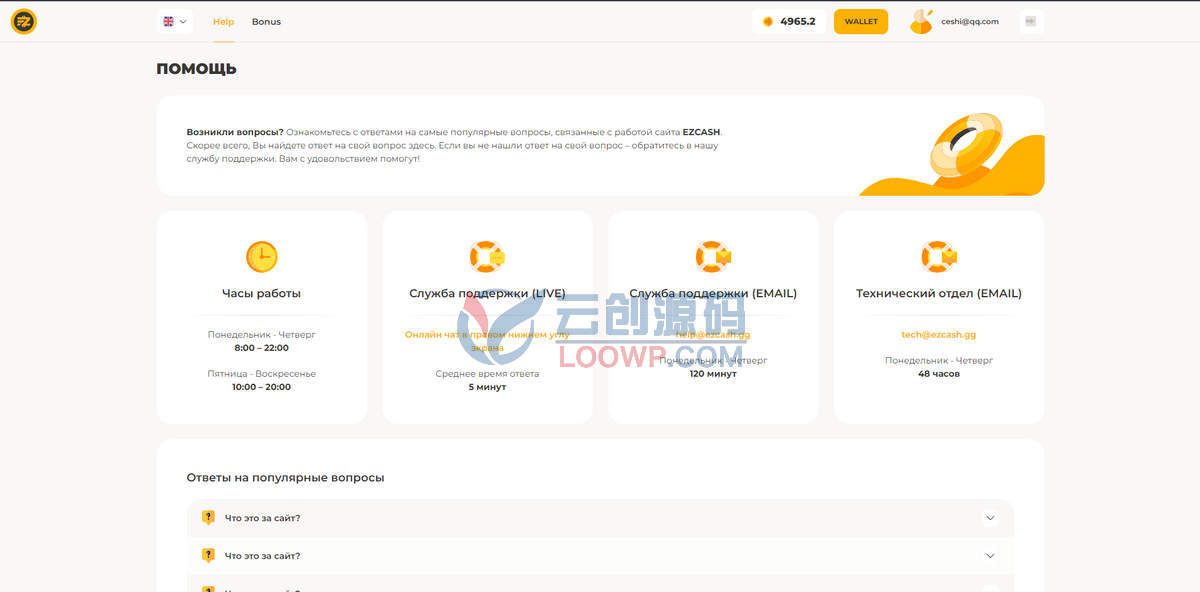1200x592 pixels.
Task: Click the ПОМОЩЬ page heading
Action: 196,69
